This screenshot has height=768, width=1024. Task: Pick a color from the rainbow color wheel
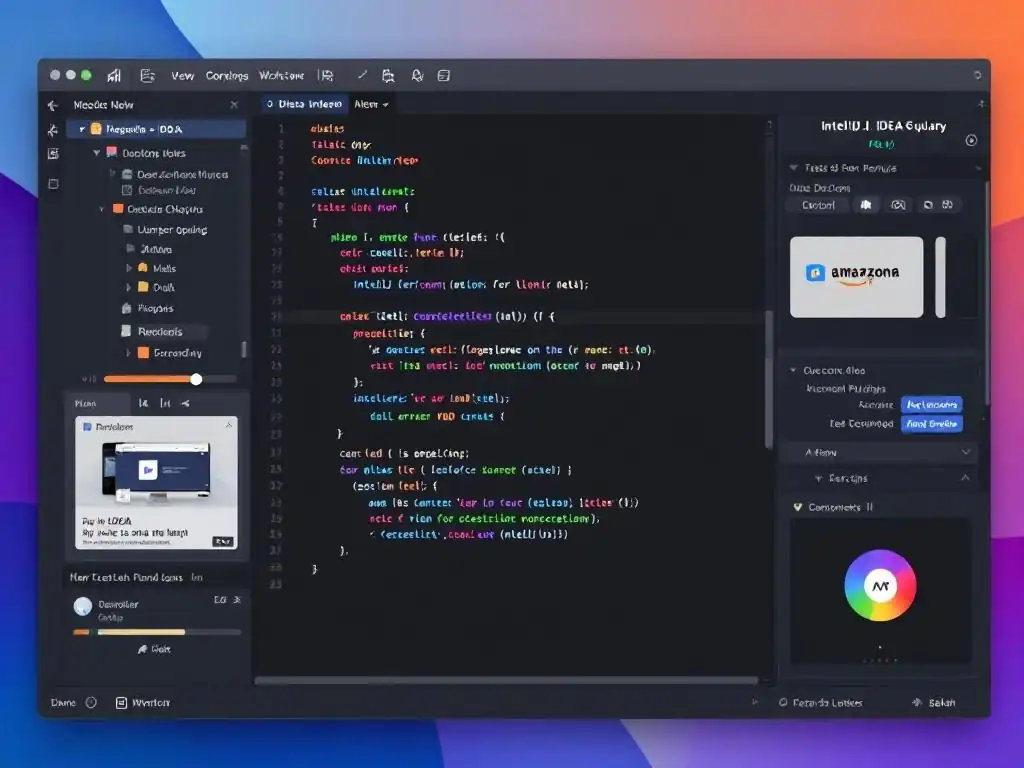point(880,585)
